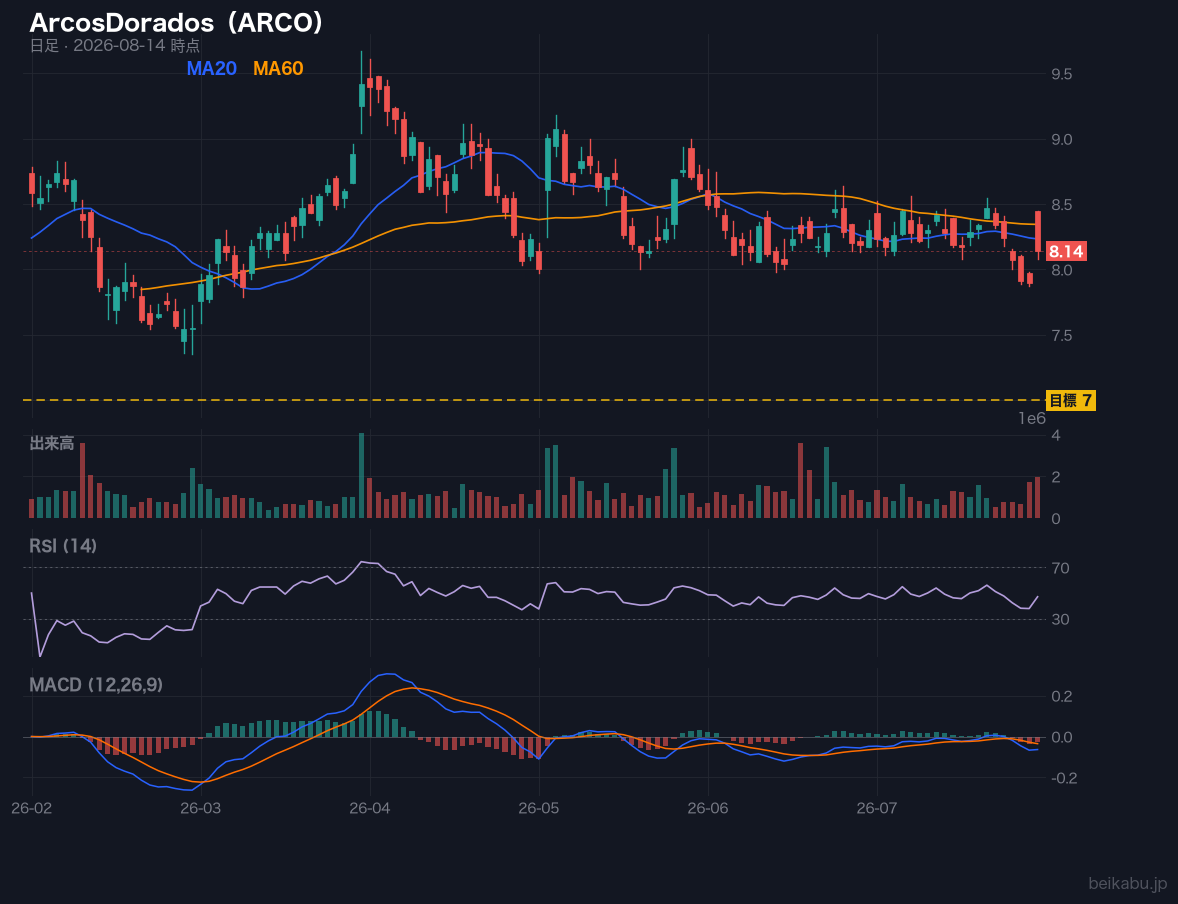This screenshot has width=1178, height=904.
Task: Click the volume axis 2 label
Action: pyautogui.click(x=1056, y=477)
